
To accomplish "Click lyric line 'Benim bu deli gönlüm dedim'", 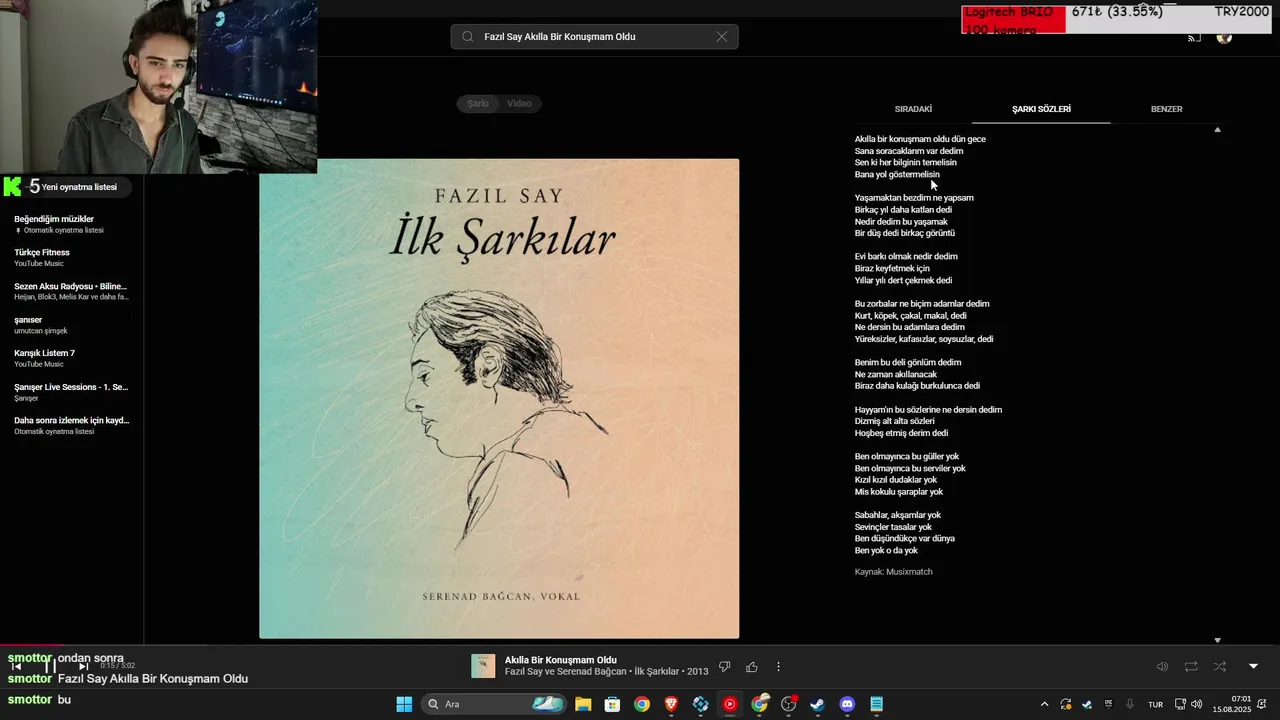I will (908, 363).
